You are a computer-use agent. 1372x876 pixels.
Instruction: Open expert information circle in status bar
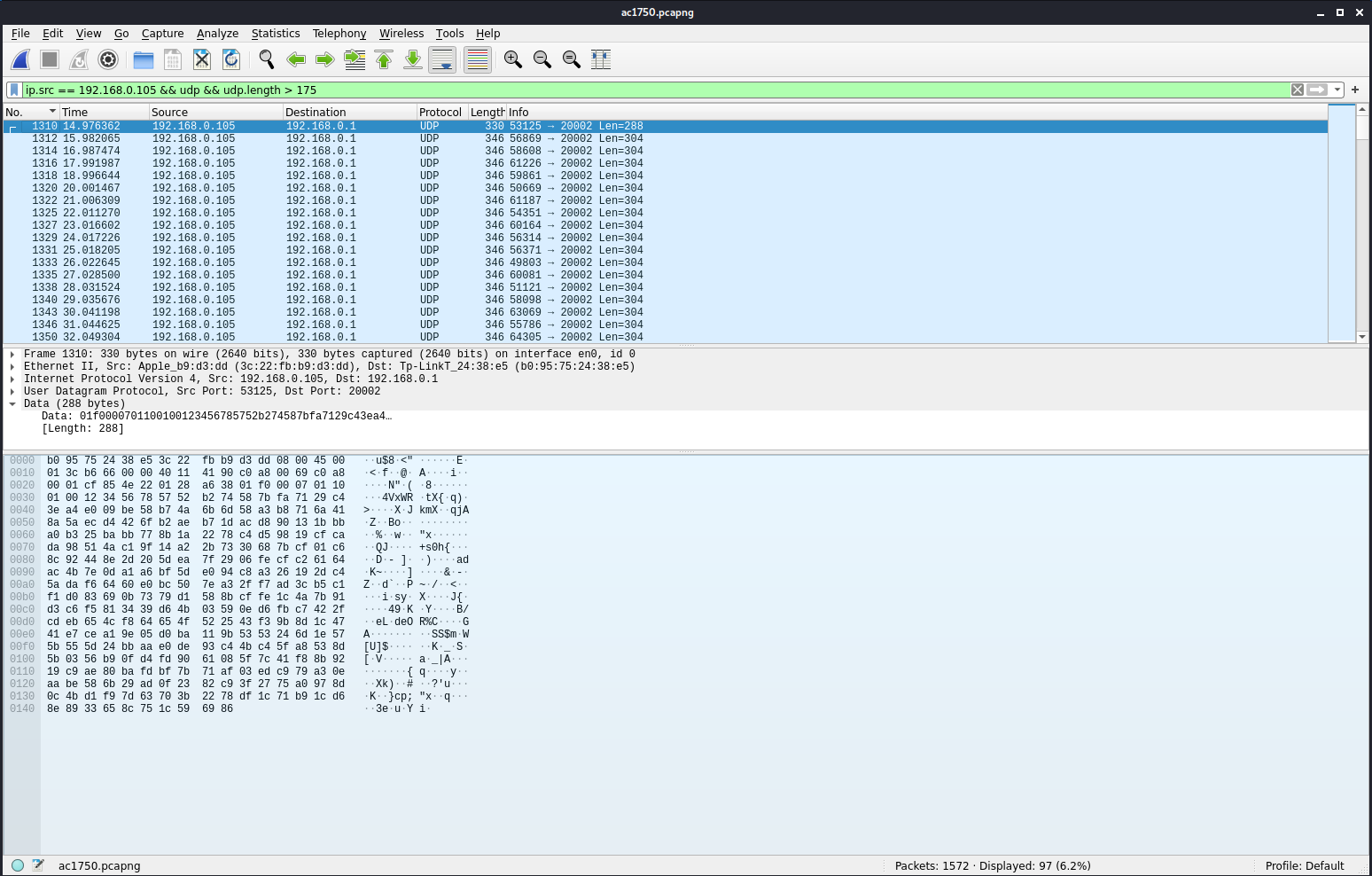(18, 865)
